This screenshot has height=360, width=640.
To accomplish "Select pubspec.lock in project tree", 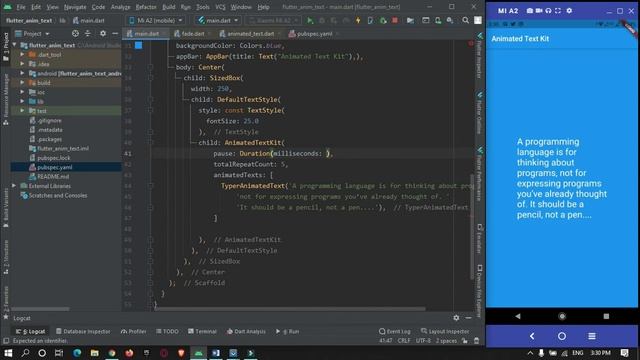I will (x=53, y=158).
